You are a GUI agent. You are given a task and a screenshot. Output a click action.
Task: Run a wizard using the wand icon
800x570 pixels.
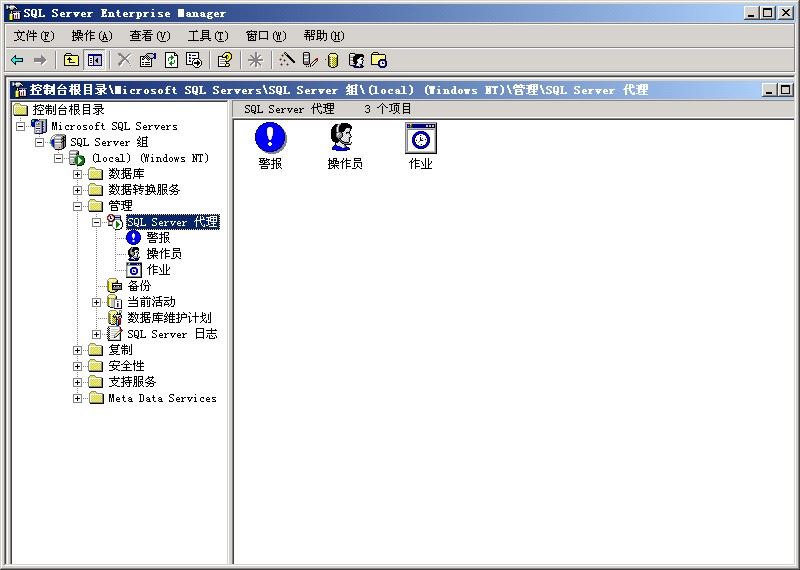point(286,60)
